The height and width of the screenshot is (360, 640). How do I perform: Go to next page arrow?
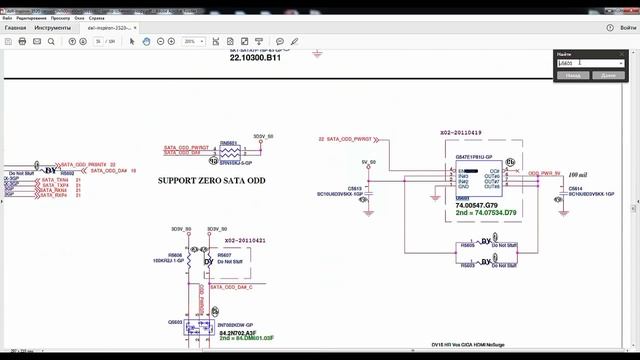pyautogui.click(x=83, y=42)
